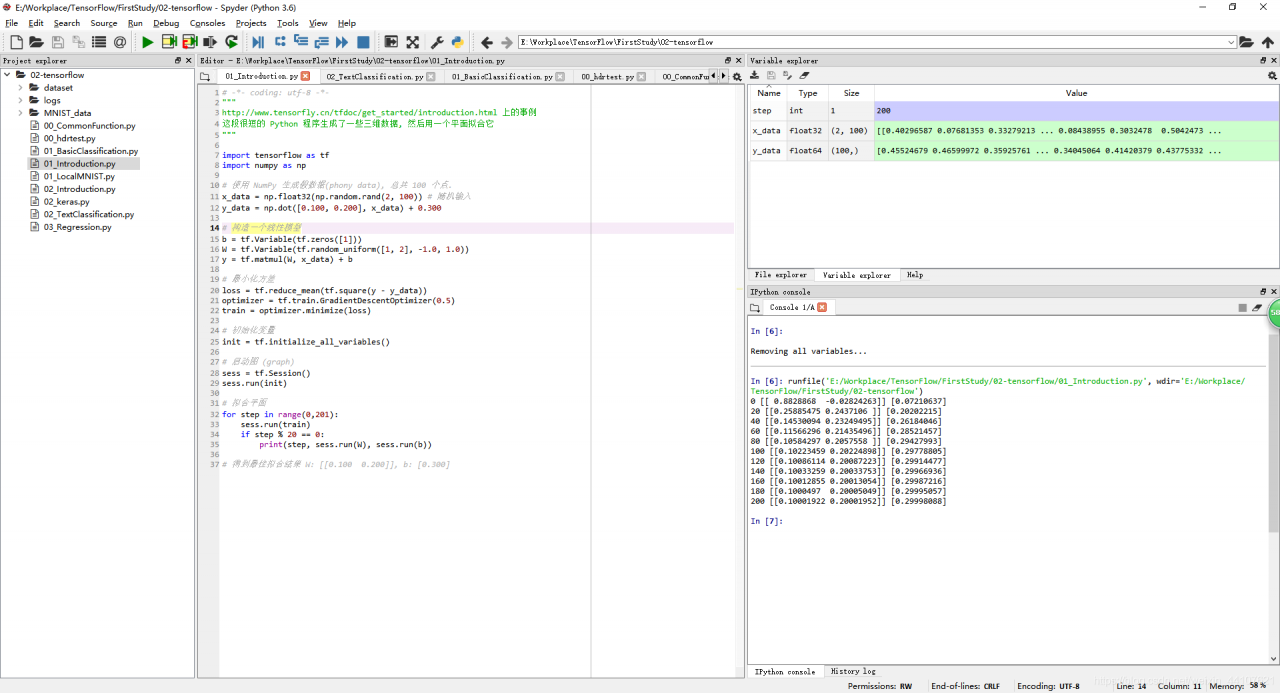
Task: Browse a working directory folder icon
Action: 1246,42
